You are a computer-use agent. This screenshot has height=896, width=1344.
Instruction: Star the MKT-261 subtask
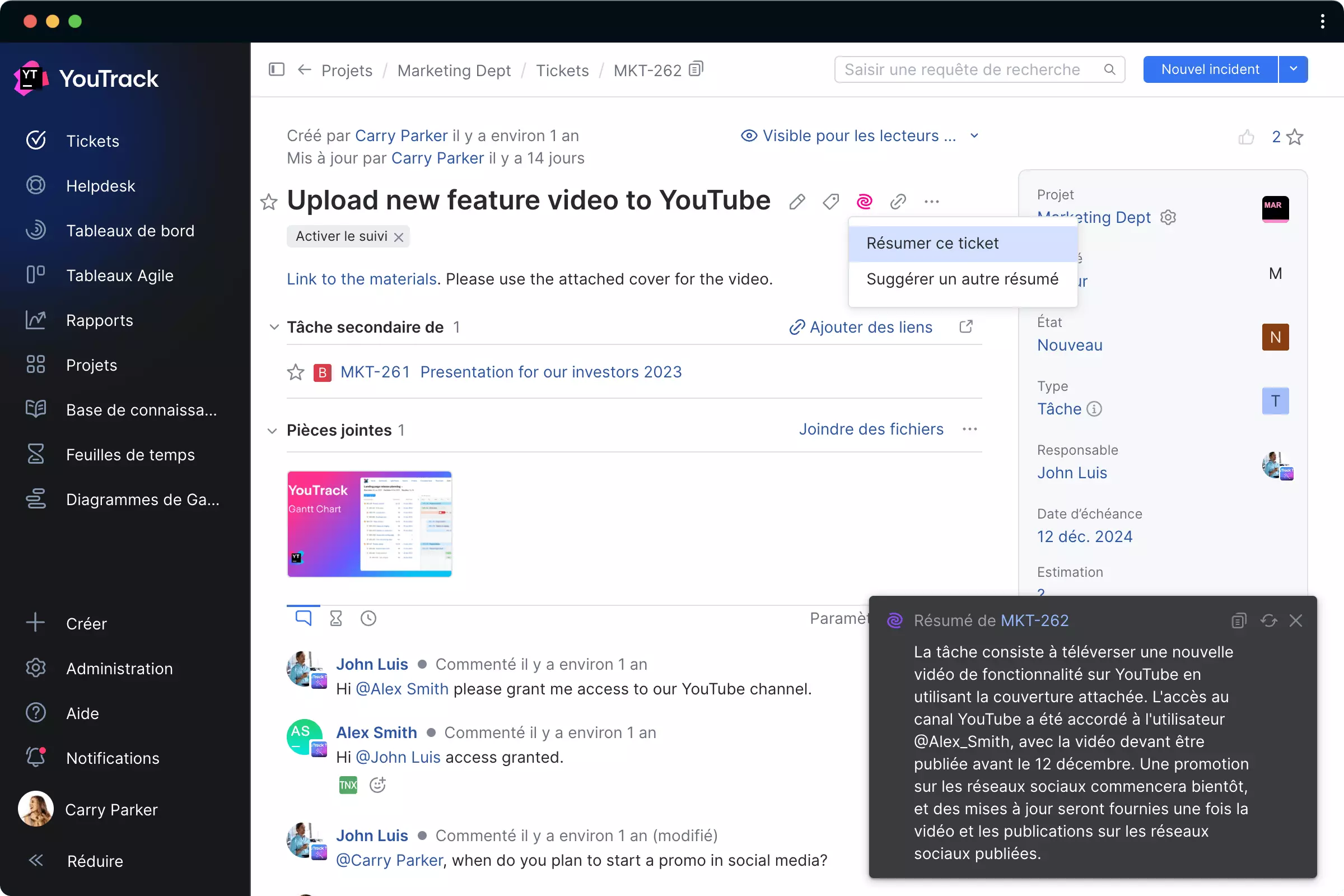point(295,372)
